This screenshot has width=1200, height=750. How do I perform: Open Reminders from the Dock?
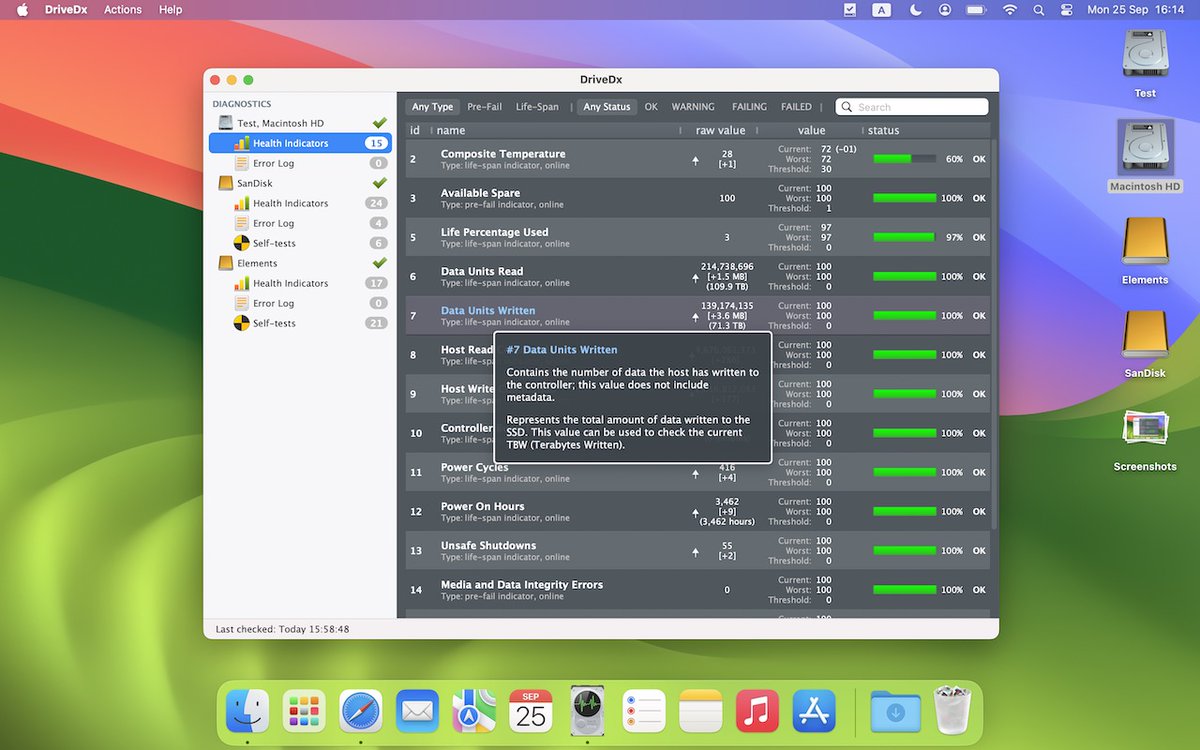coord(644,711)
